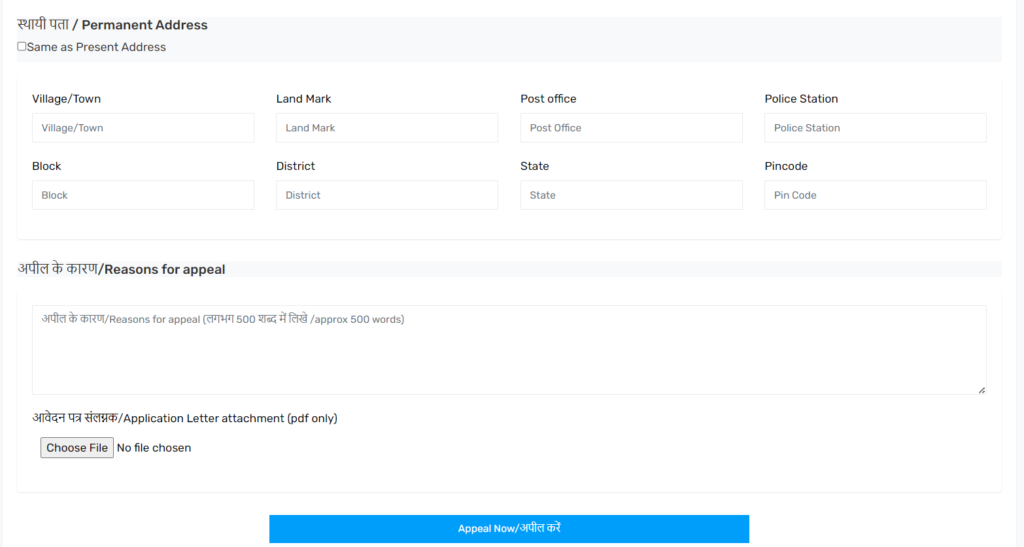Select the Post Office input box

pos(631,128)
